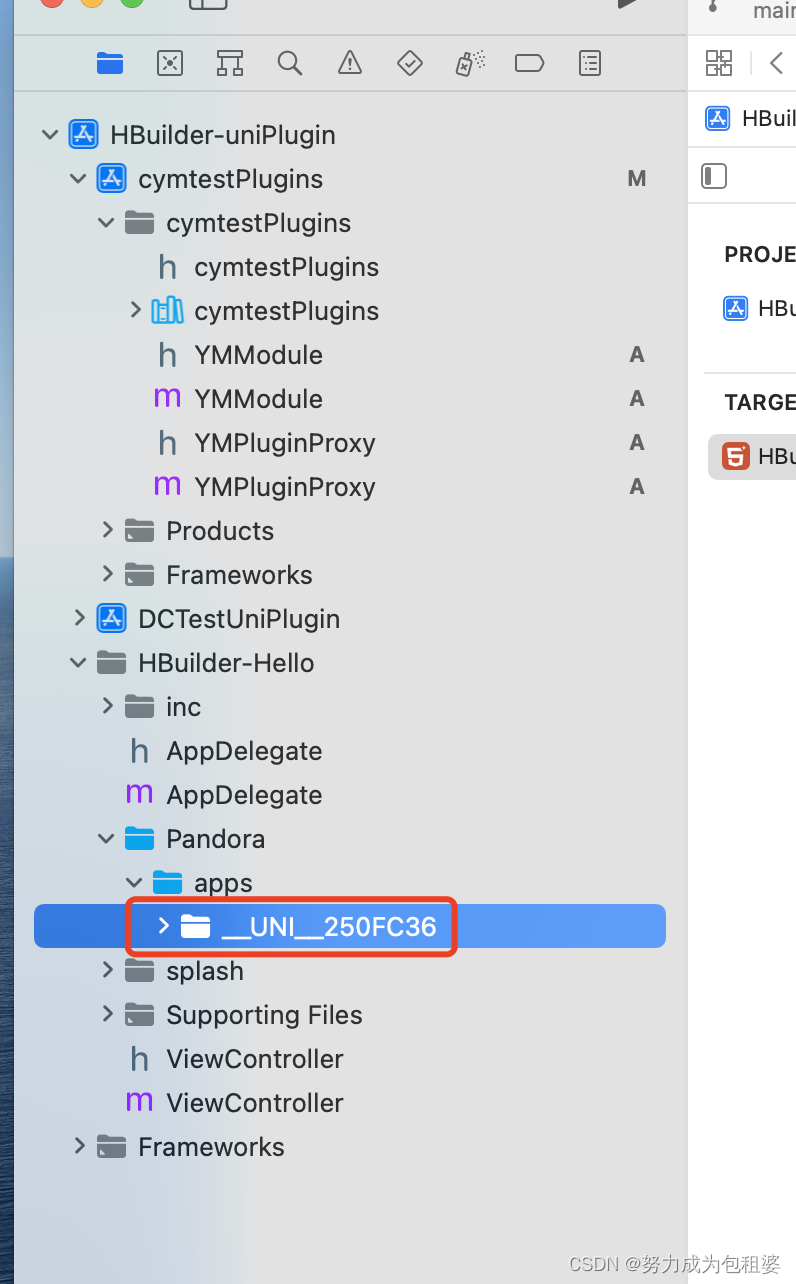Toggle the navigator sidebar button in title bar

(x=208, y=4)
